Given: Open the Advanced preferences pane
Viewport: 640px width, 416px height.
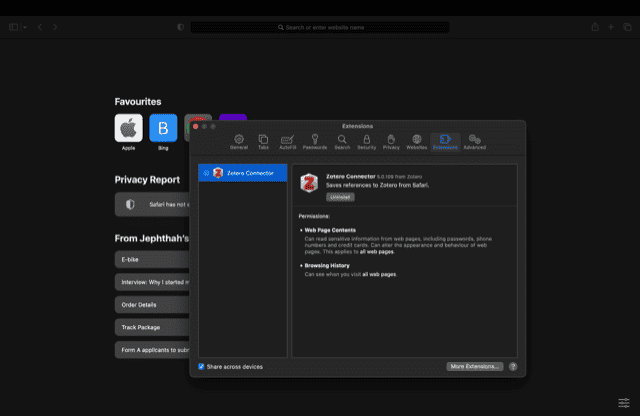Looking at the screenshot, I should (x=474, y=141).
